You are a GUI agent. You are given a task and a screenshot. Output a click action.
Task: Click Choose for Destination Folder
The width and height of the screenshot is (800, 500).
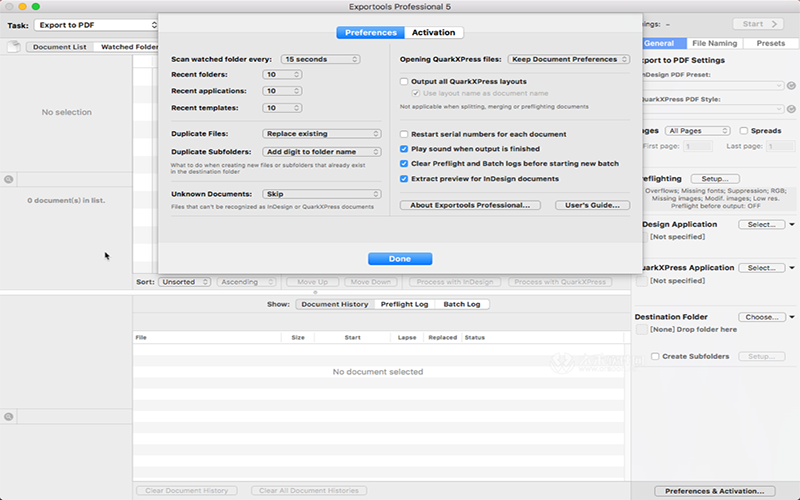point(761,317)
